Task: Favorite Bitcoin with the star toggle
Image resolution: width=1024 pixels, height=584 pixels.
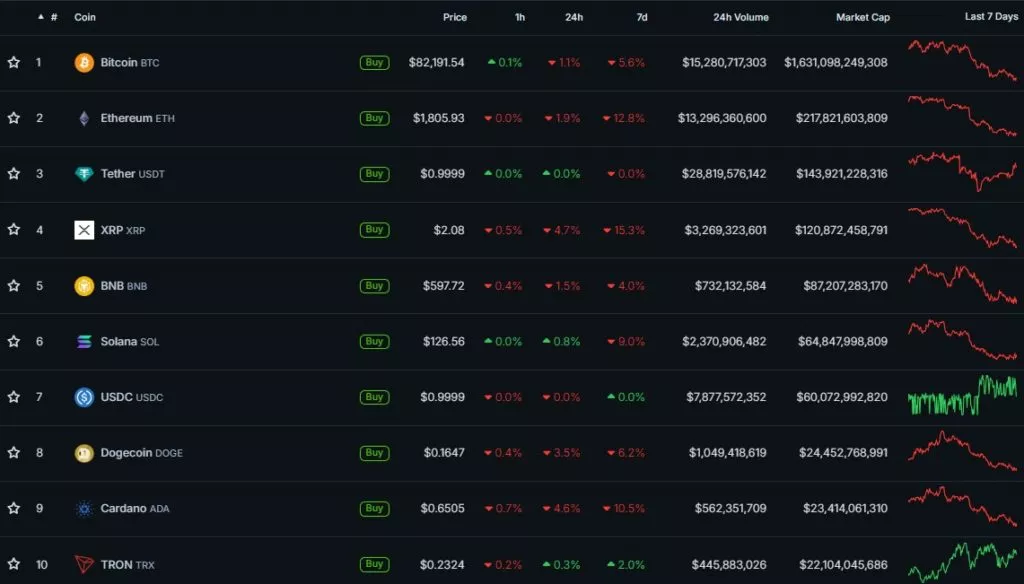Action: tap(14, 63)
